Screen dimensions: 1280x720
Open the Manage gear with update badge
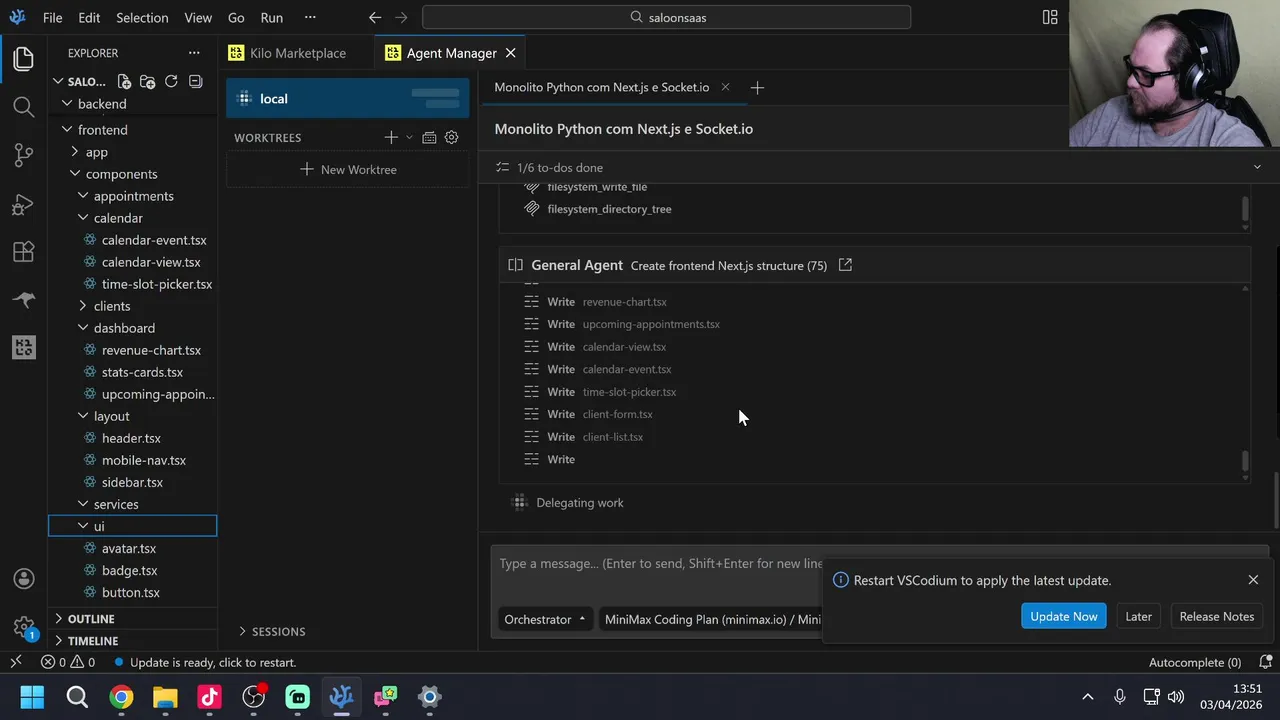point(24,627)
